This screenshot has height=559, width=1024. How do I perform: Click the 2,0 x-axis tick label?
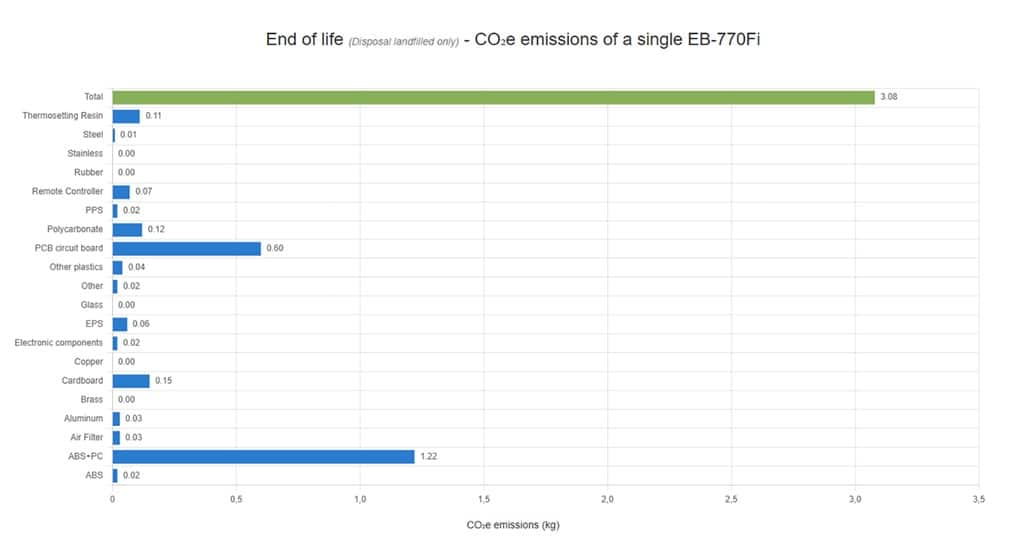pyautogui.click(x=607, y=499)
